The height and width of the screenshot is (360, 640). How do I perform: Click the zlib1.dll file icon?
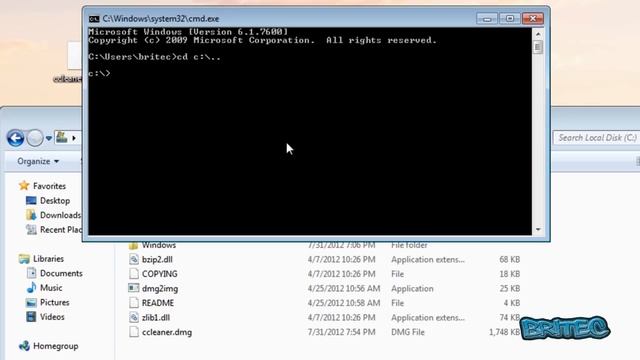133,317
